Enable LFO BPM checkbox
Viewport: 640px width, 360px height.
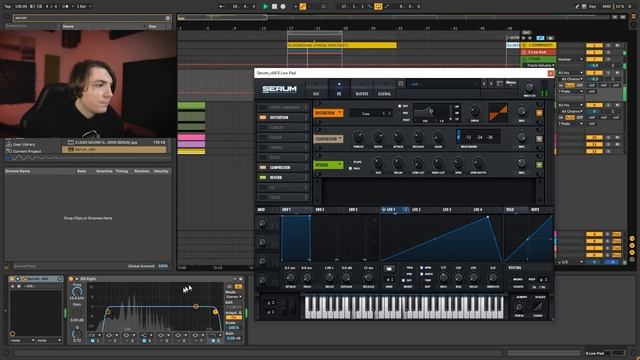pos(422,268)
